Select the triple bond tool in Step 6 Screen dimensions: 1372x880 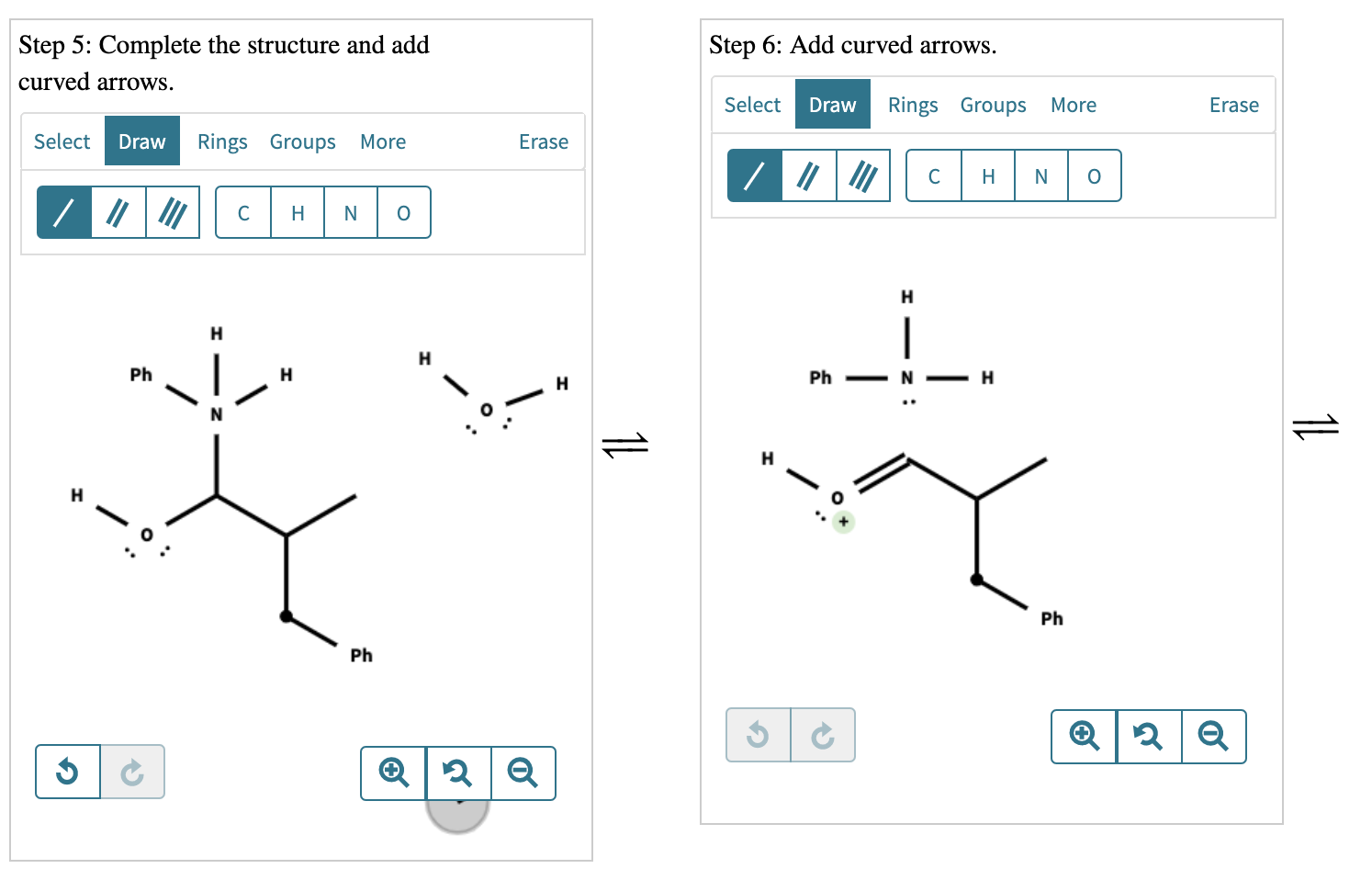[864, 175]
